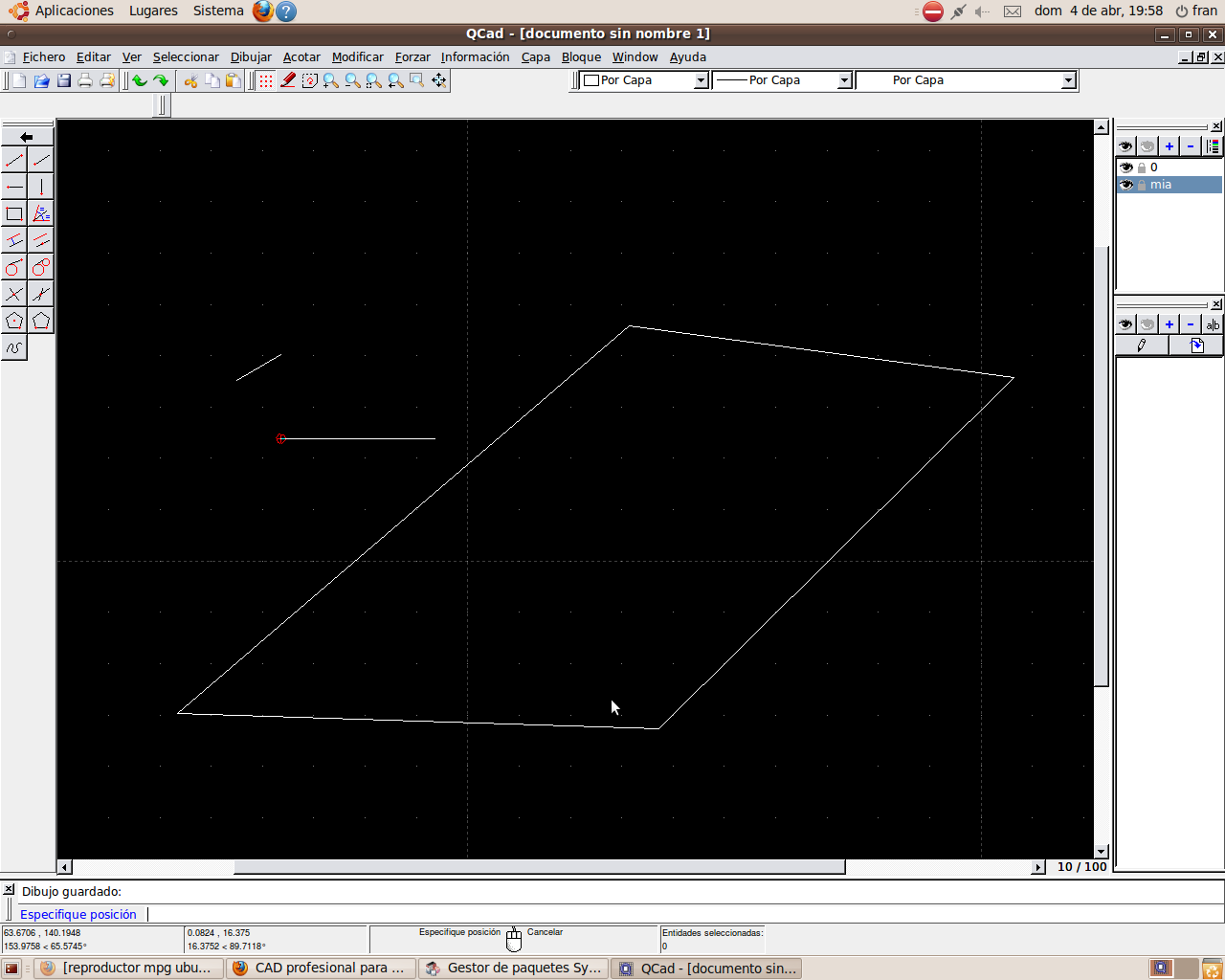This screenshot has height=980, width=1225.
Task: Select the angle Bisector tool
Action: coord(41,213)
